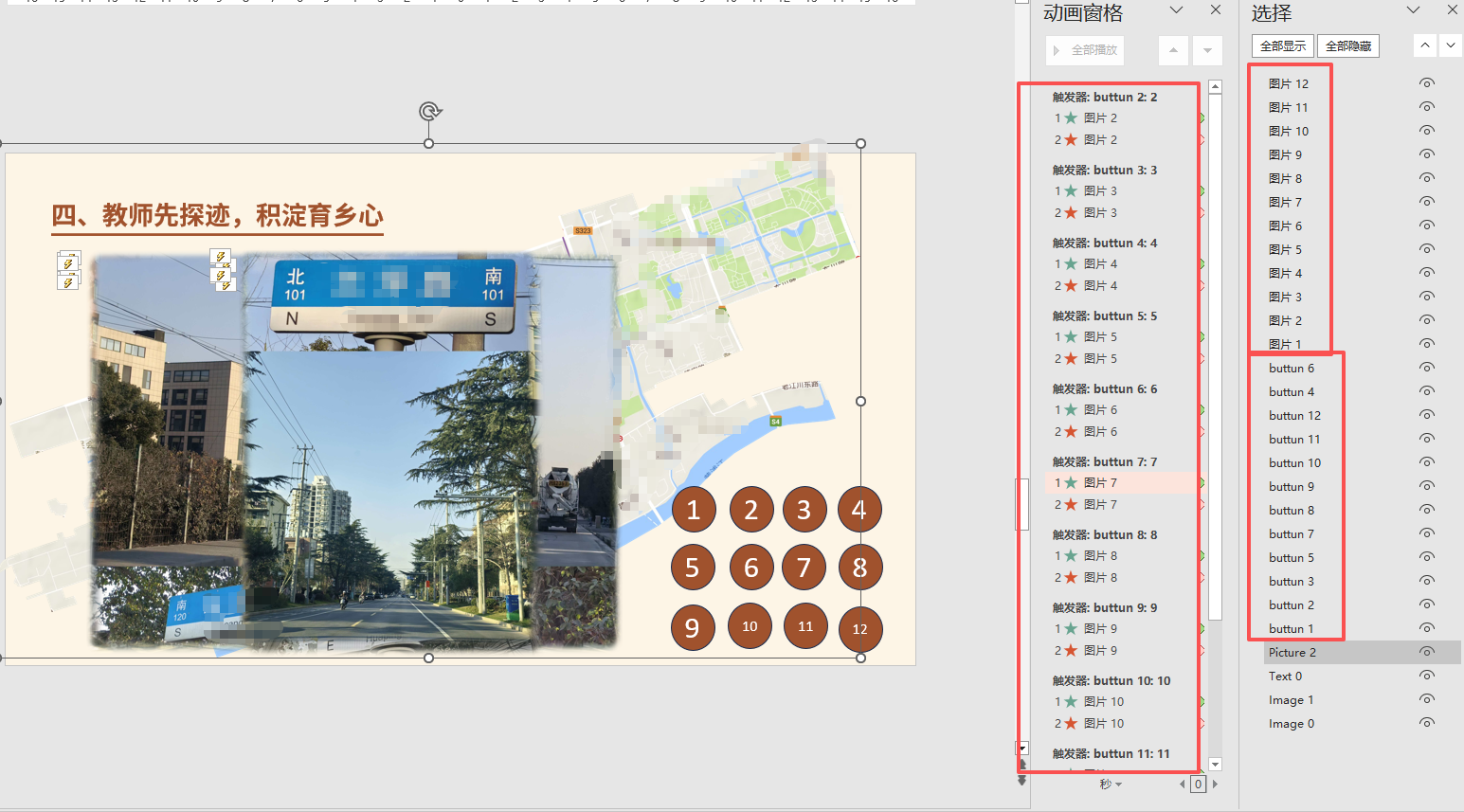Click the numbered circle button 11 on slide
The height and width of the screenshot is (812, 1464).
coord(805,626)
